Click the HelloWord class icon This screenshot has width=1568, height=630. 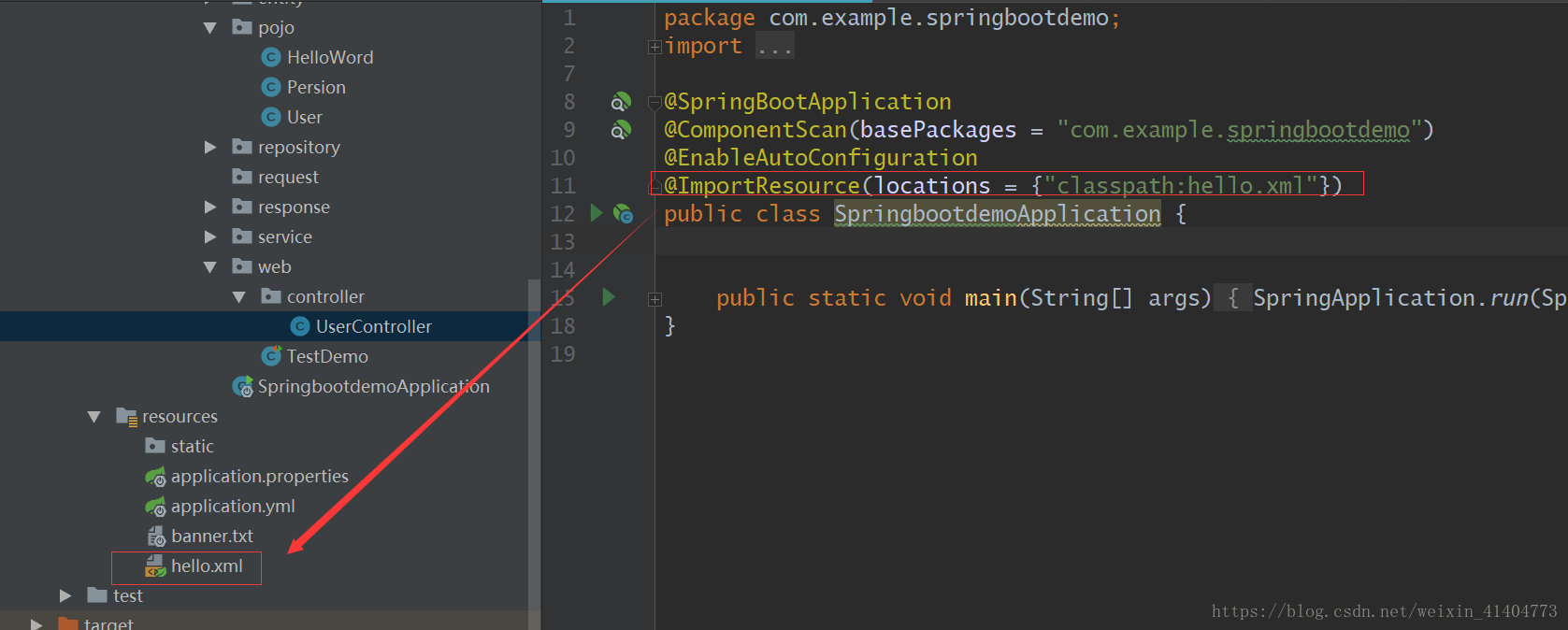(x=271, y=57)
